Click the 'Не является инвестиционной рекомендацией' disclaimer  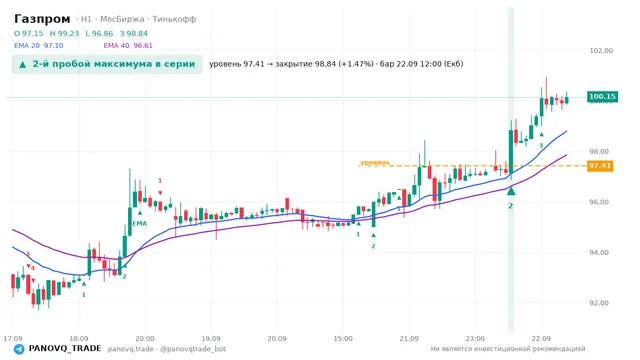(508, 349)
